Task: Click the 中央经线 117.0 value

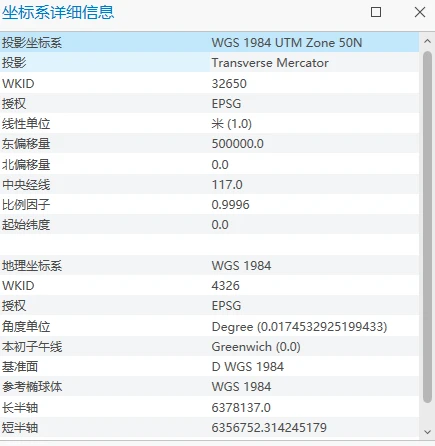Action: (x=227, y=184)
